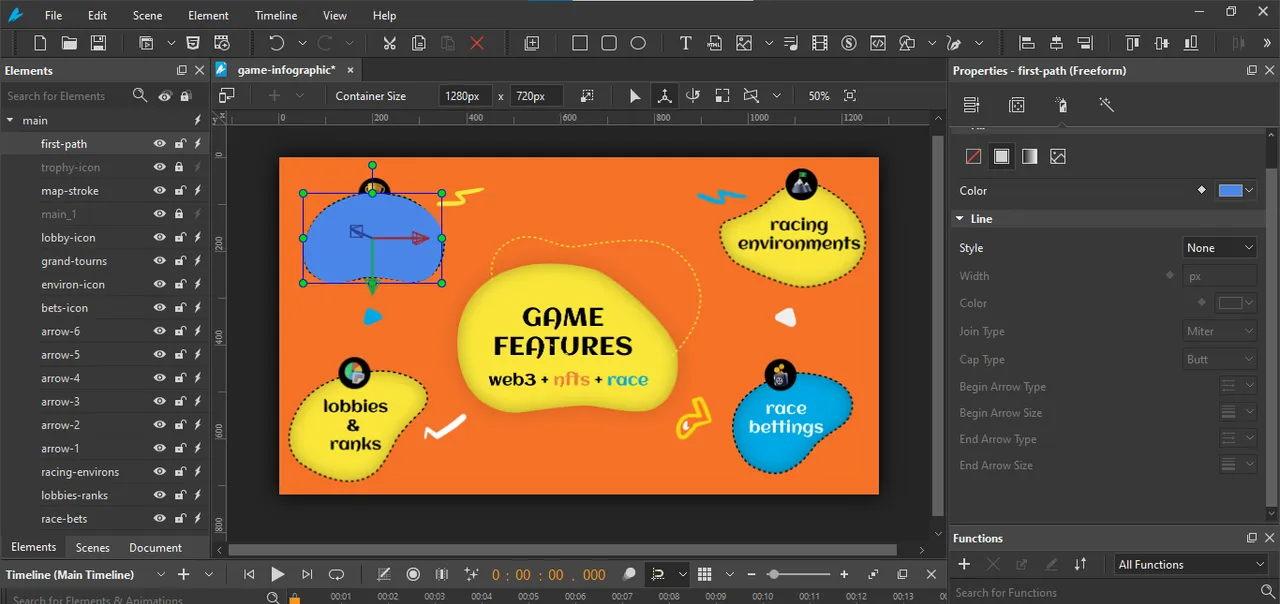Viewport: 1280px width, 604px height.
Task: Click the Align Left icon
Action: [x=1026, y=43]
